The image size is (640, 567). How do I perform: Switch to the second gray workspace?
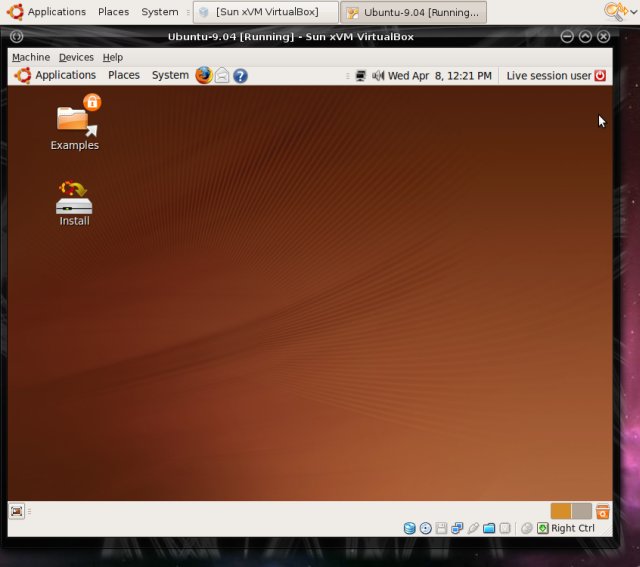tap(582, 511)
